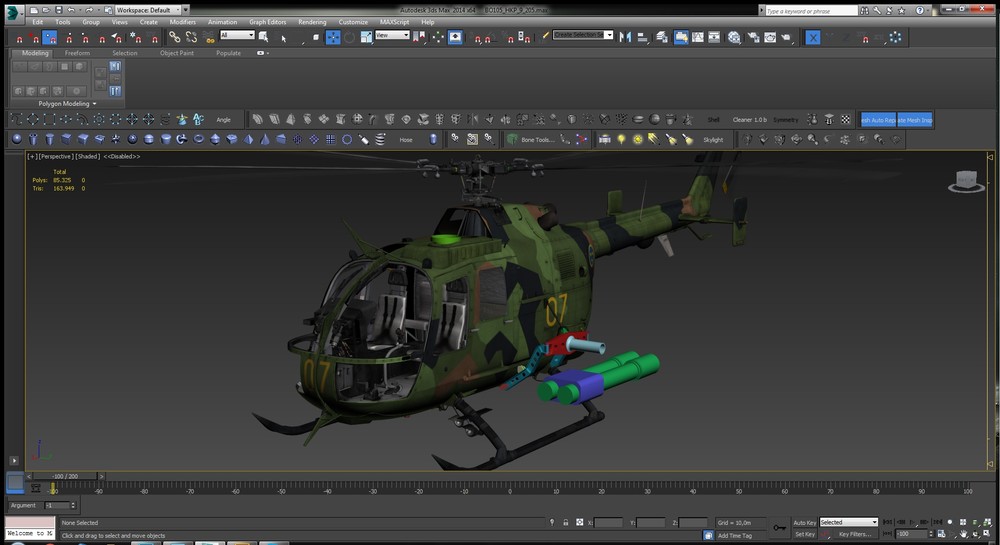
Task: Toggle the Auto Key animation mode
Action: 804,522
